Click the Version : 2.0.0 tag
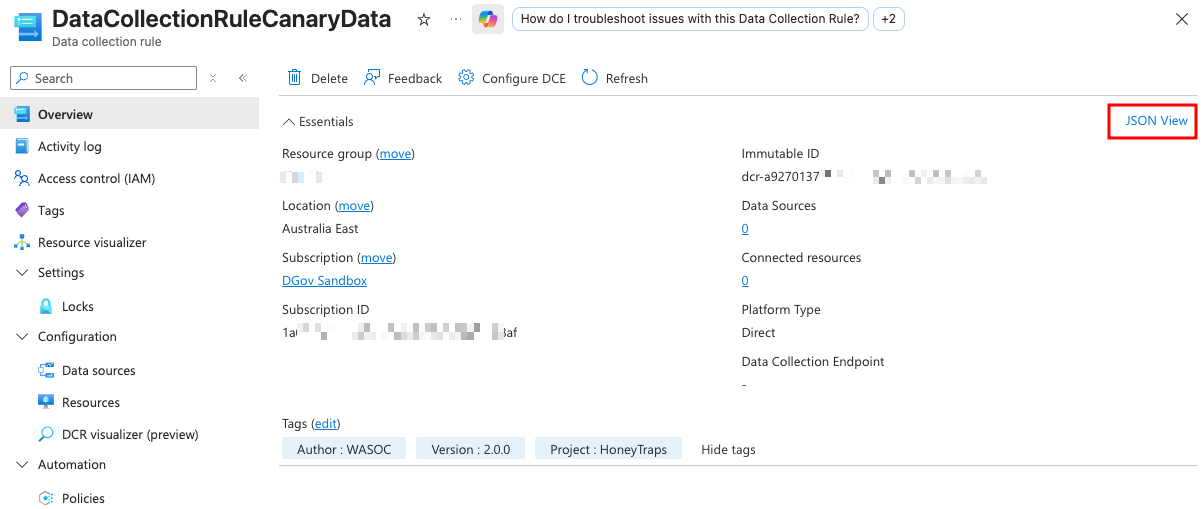This screenshot has width=1202, height=509. [471, 449]
